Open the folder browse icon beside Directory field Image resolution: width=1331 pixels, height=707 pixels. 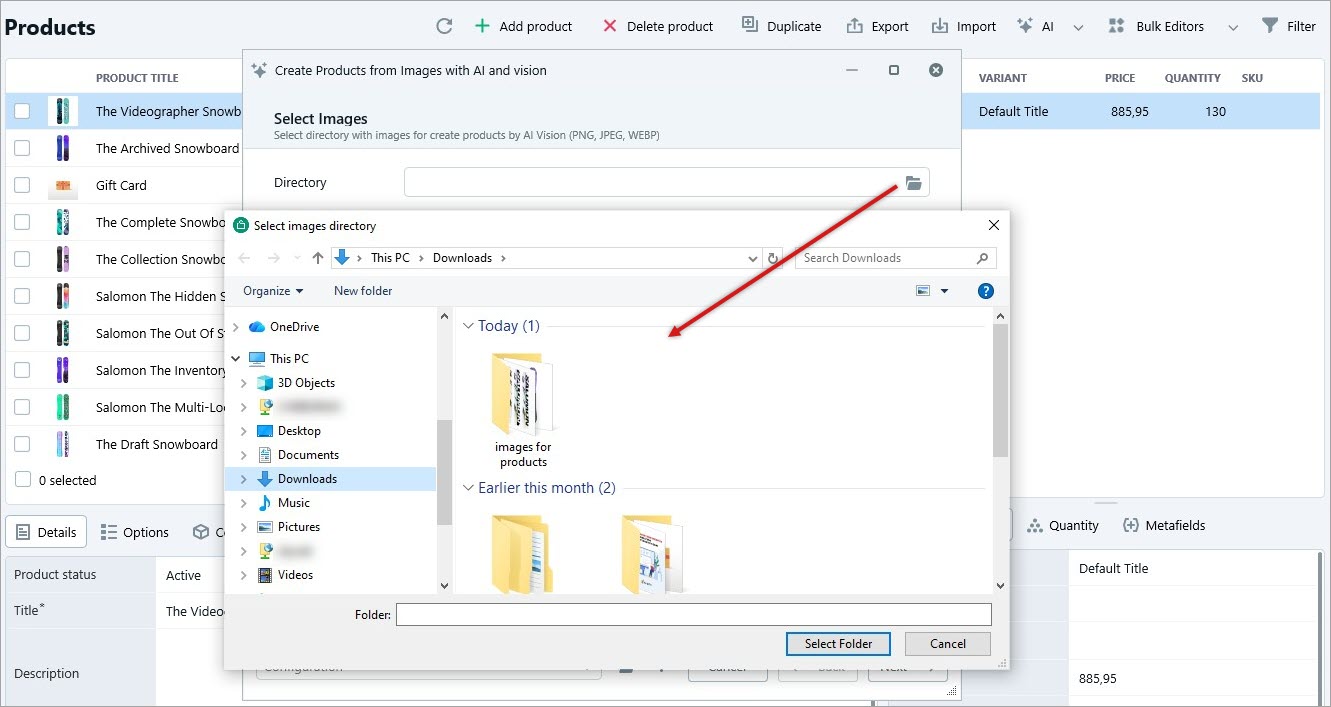(x=913, y=182)
